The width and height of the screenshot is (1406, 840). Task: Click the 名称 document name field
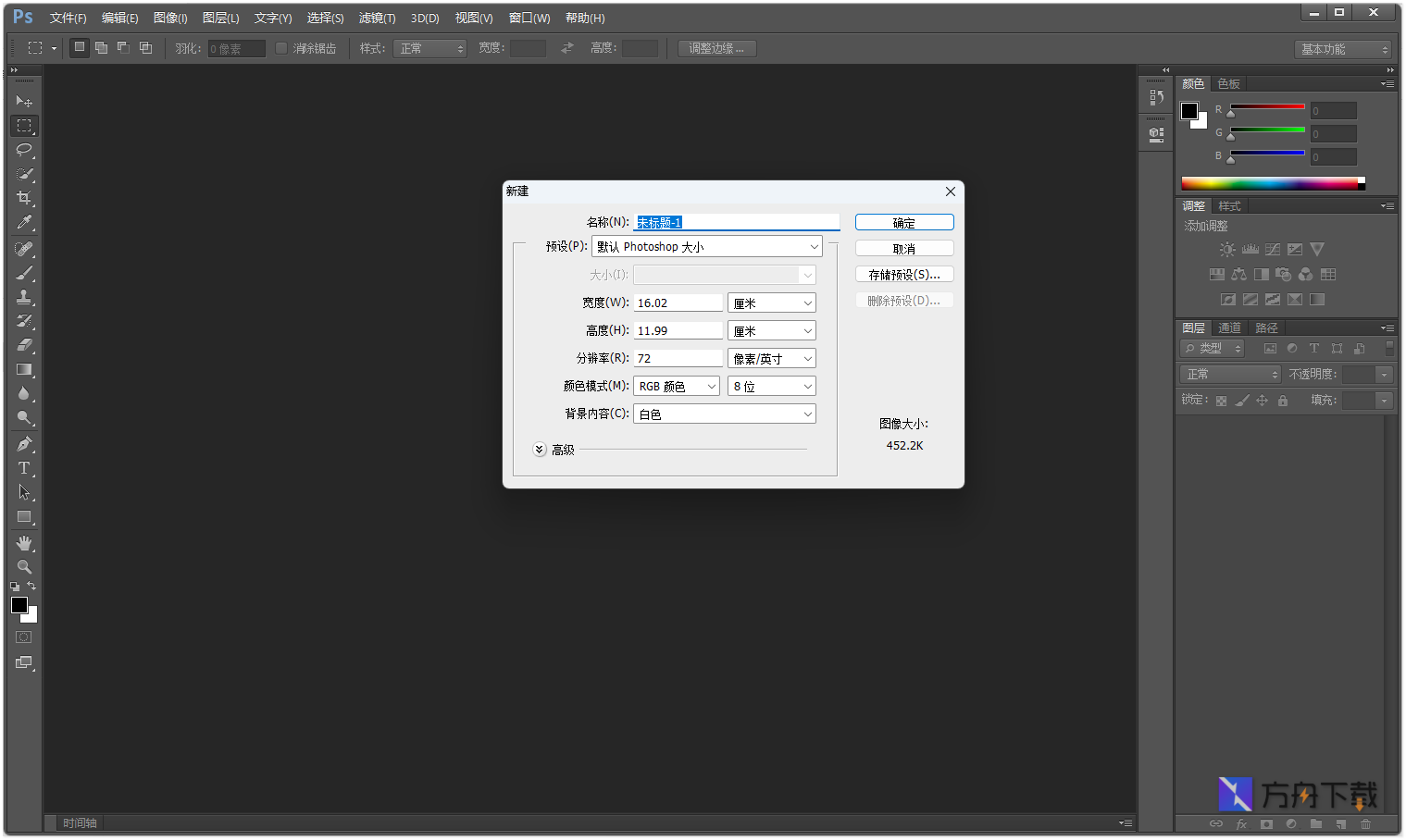[x=736, y=222]
